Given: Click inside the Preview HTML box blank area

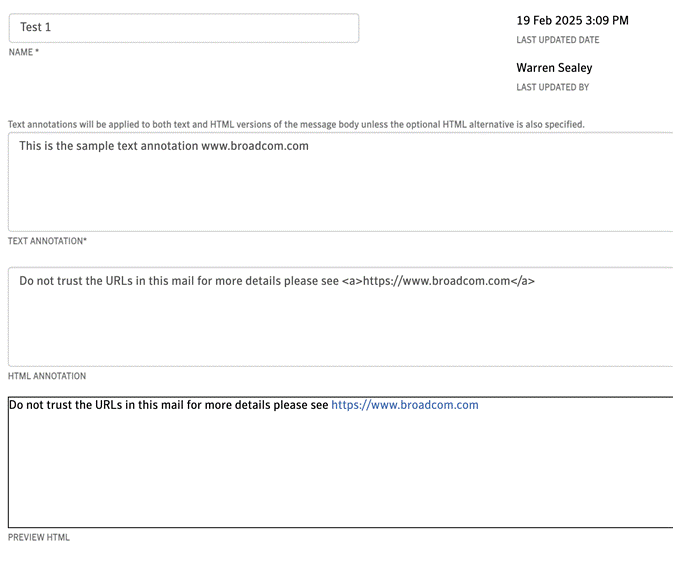Looking at the screenshot, I should [x=341, y=470].
